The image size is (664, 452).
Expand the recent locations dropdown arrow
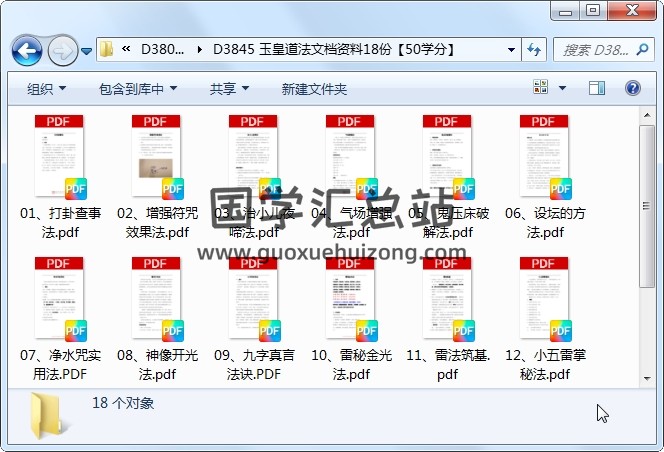(87, 50)
